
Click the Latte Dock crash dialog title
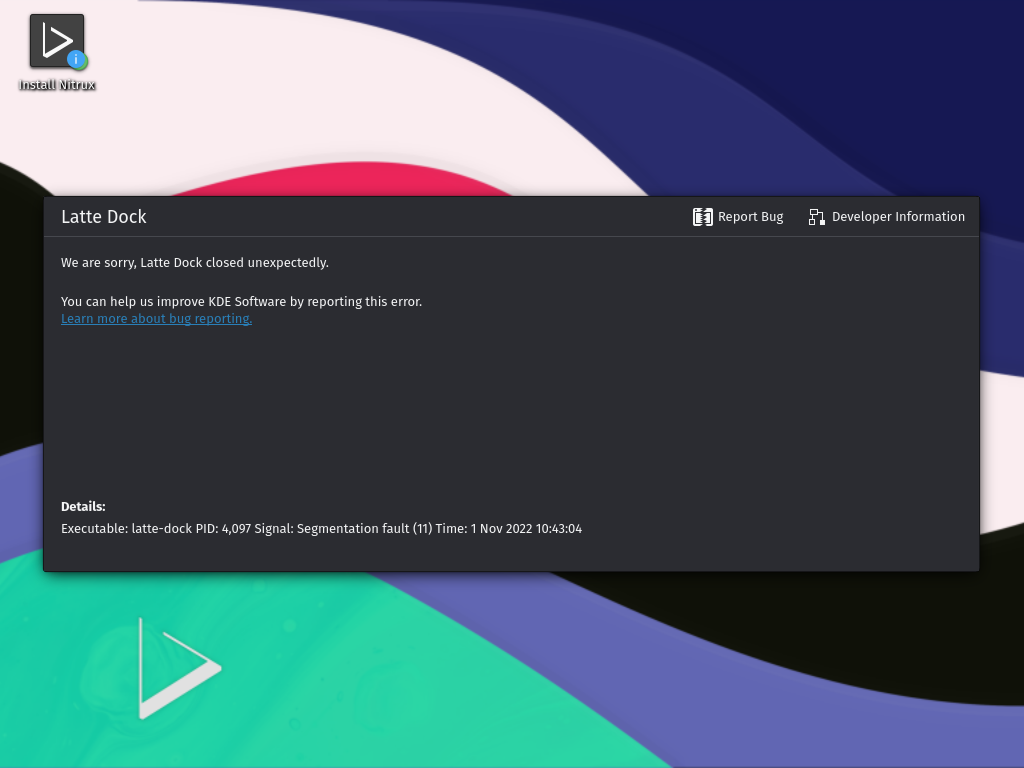click(104, 216)
